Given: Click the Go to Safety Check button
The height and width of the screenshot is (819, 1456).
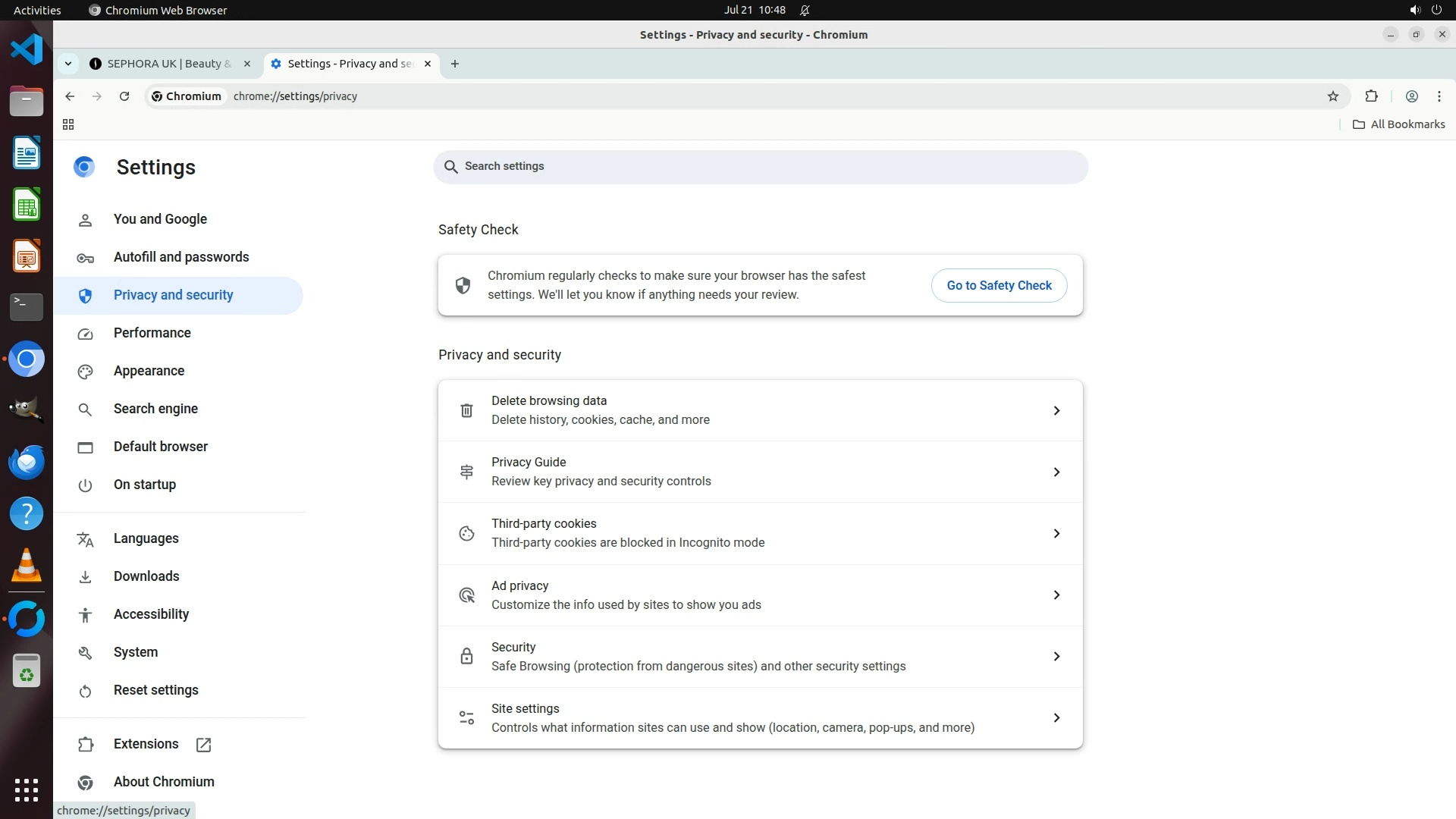Looking at the screenshot, I should point(998,285).
